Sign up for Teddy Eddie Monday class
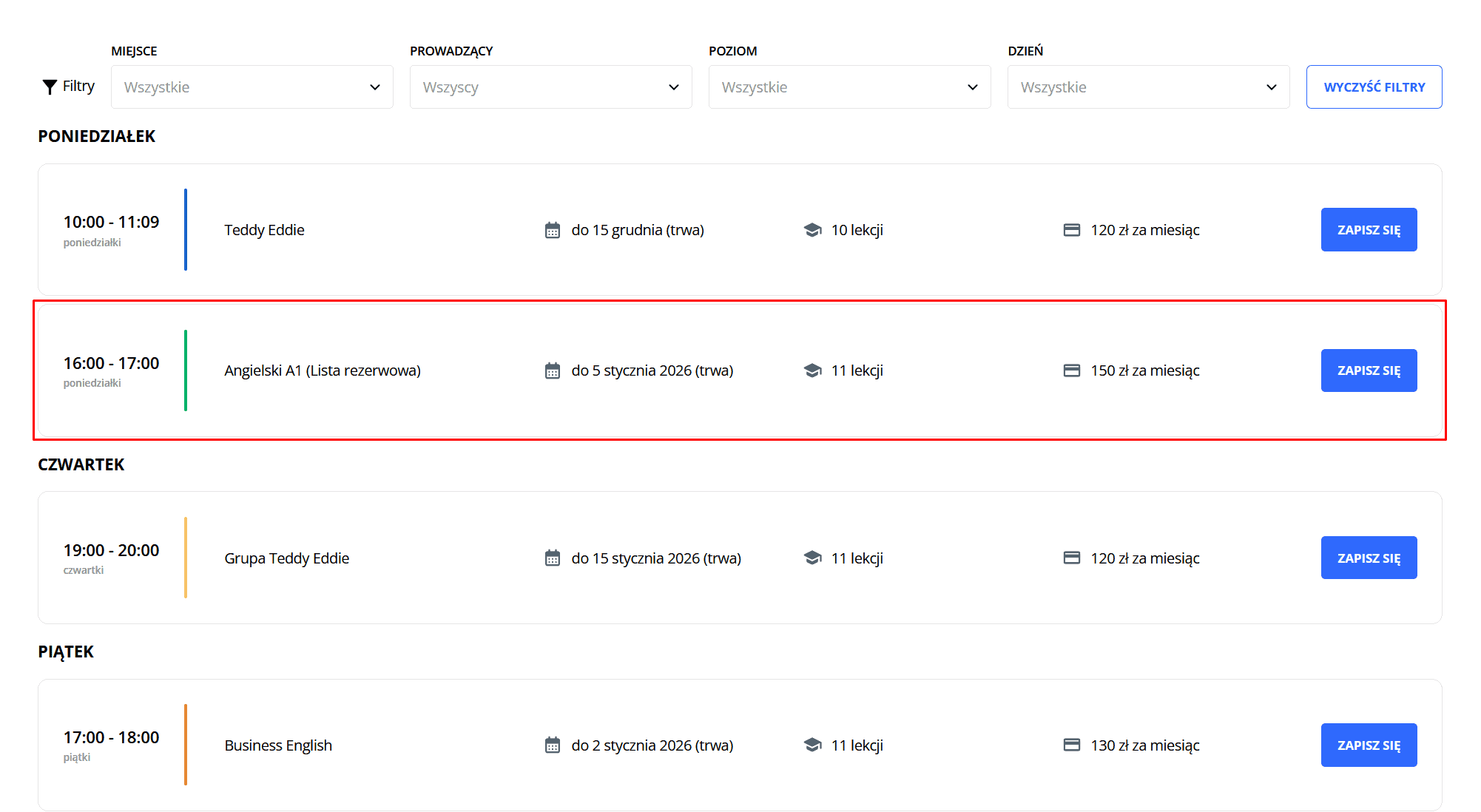The height and width of the screenshot is (812, 1481). (1369, 230)
